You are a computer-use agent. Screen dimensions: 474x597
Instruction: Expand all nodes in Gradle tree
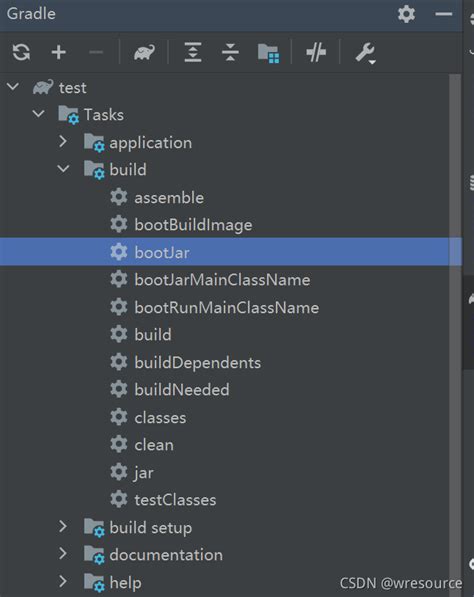(x=193, y=52)
